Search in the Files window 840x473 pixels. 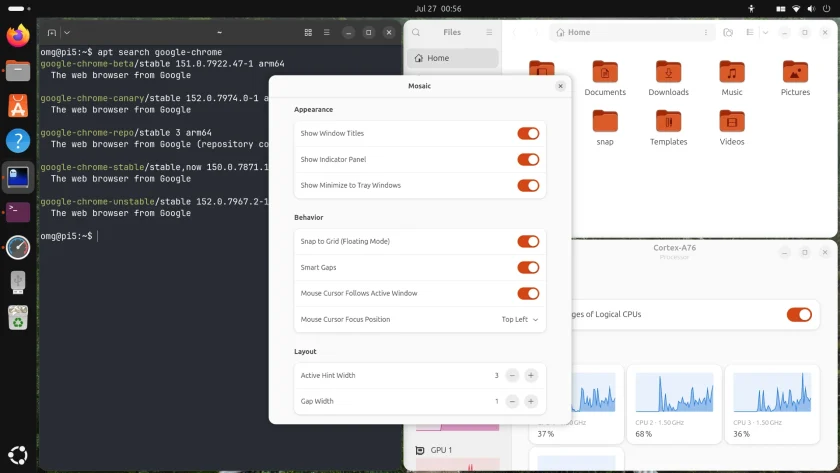(x=416, y=32)
